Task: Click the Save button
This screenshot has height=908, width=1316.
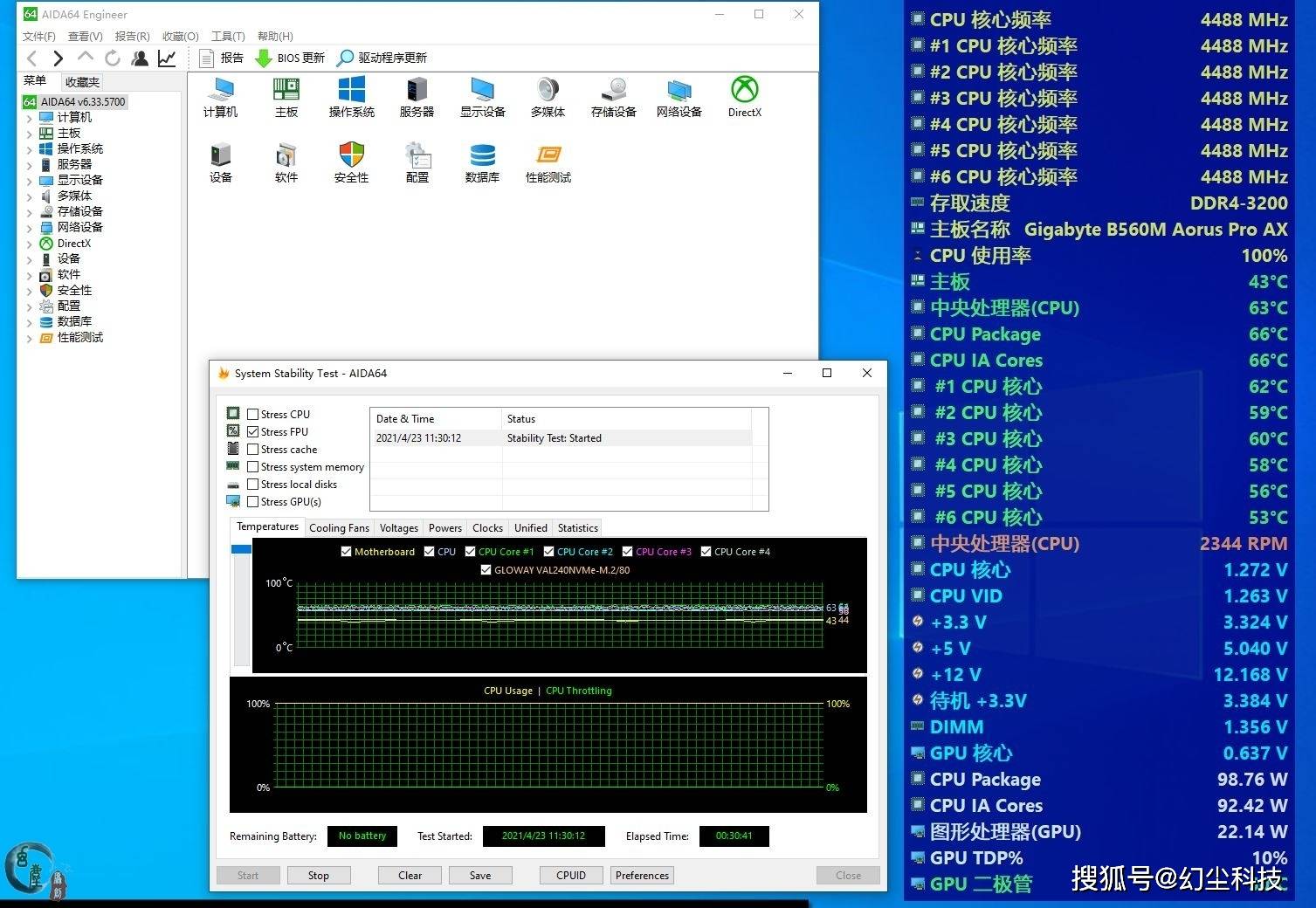Action: (480, 876)
